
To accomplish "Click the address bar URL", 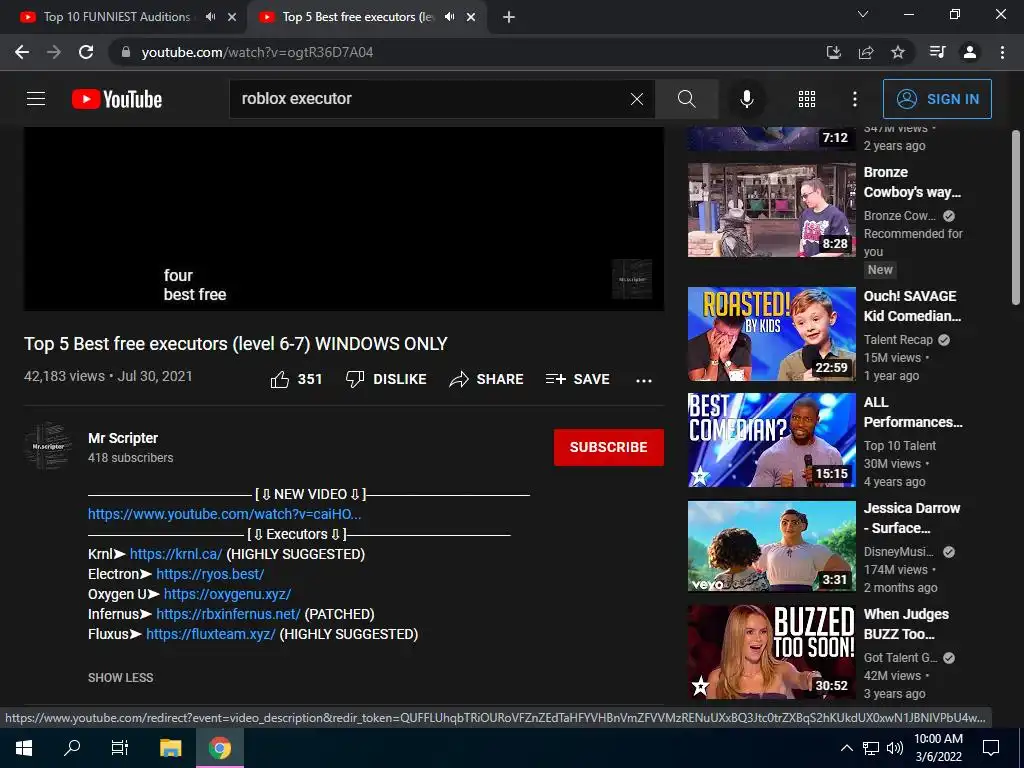I will point(257,52).
